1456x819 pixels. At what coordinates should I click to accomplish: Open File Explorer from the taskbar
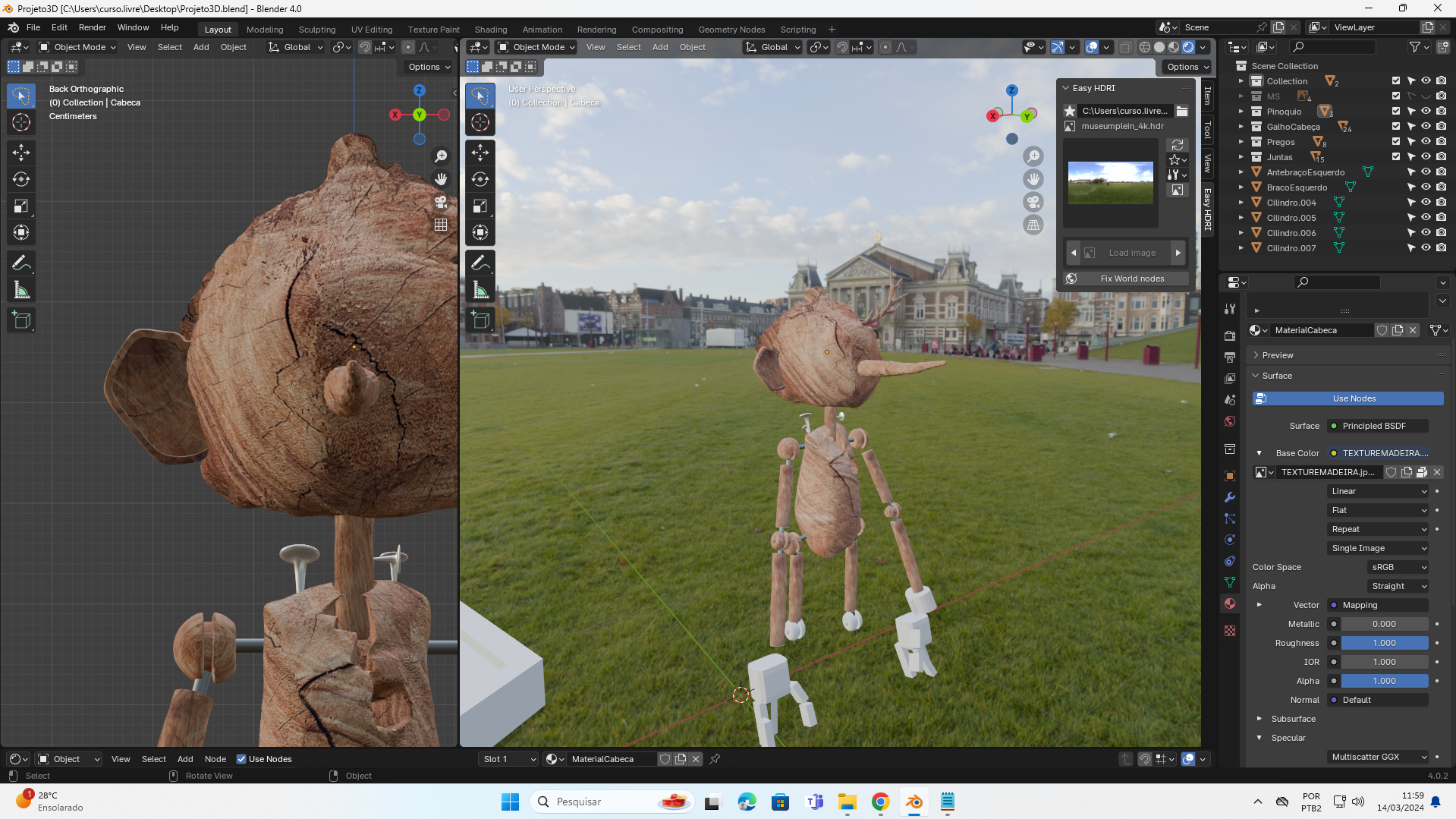(847, 802)
